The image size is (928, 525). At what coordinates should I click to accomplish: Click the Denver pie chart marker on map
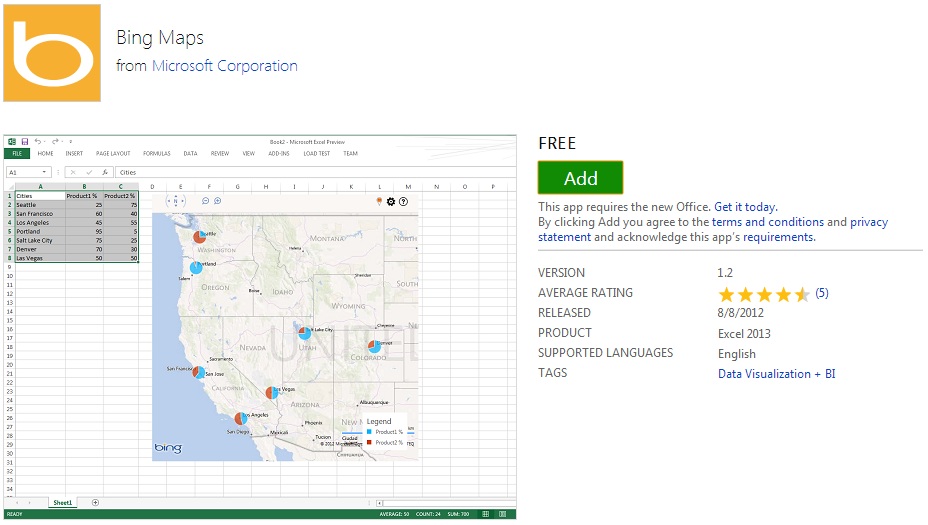374,346
